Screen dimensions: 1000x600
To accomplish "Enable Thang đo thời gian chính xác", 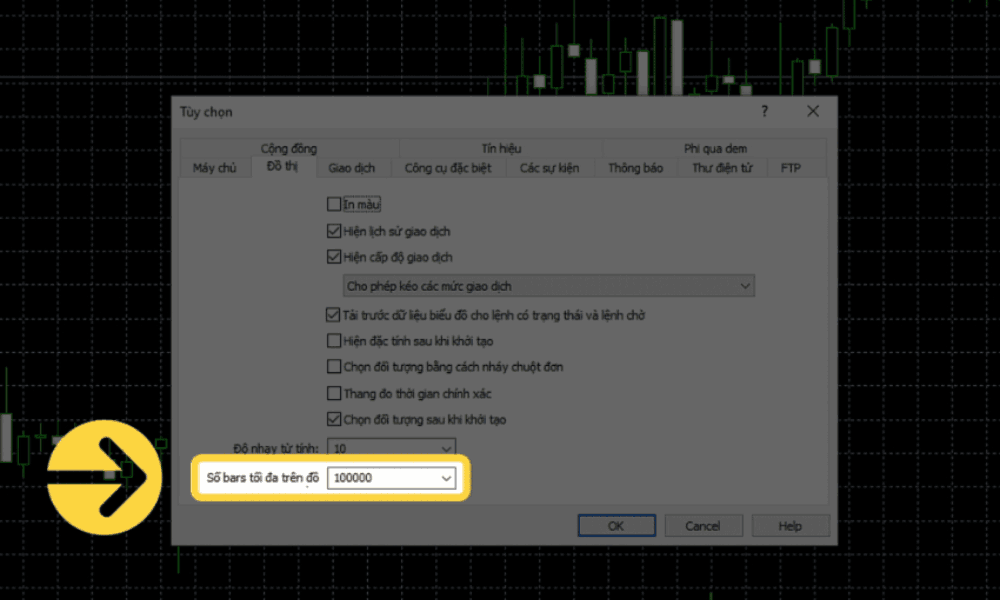I will coord(334,394).
